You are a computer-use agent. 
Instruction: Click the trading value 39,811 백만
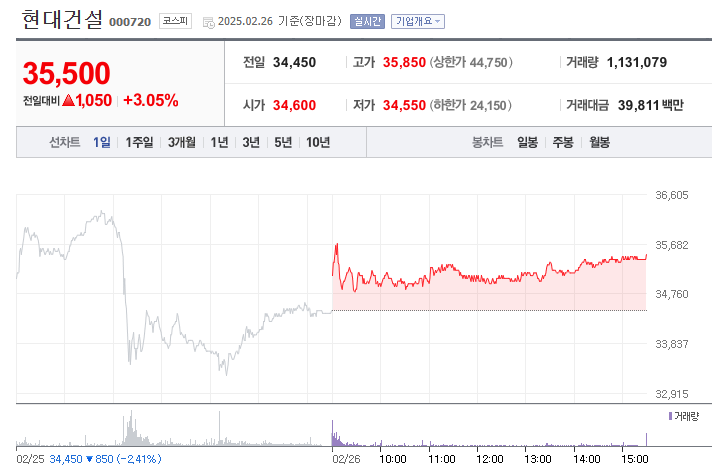[x=650, y=105]
